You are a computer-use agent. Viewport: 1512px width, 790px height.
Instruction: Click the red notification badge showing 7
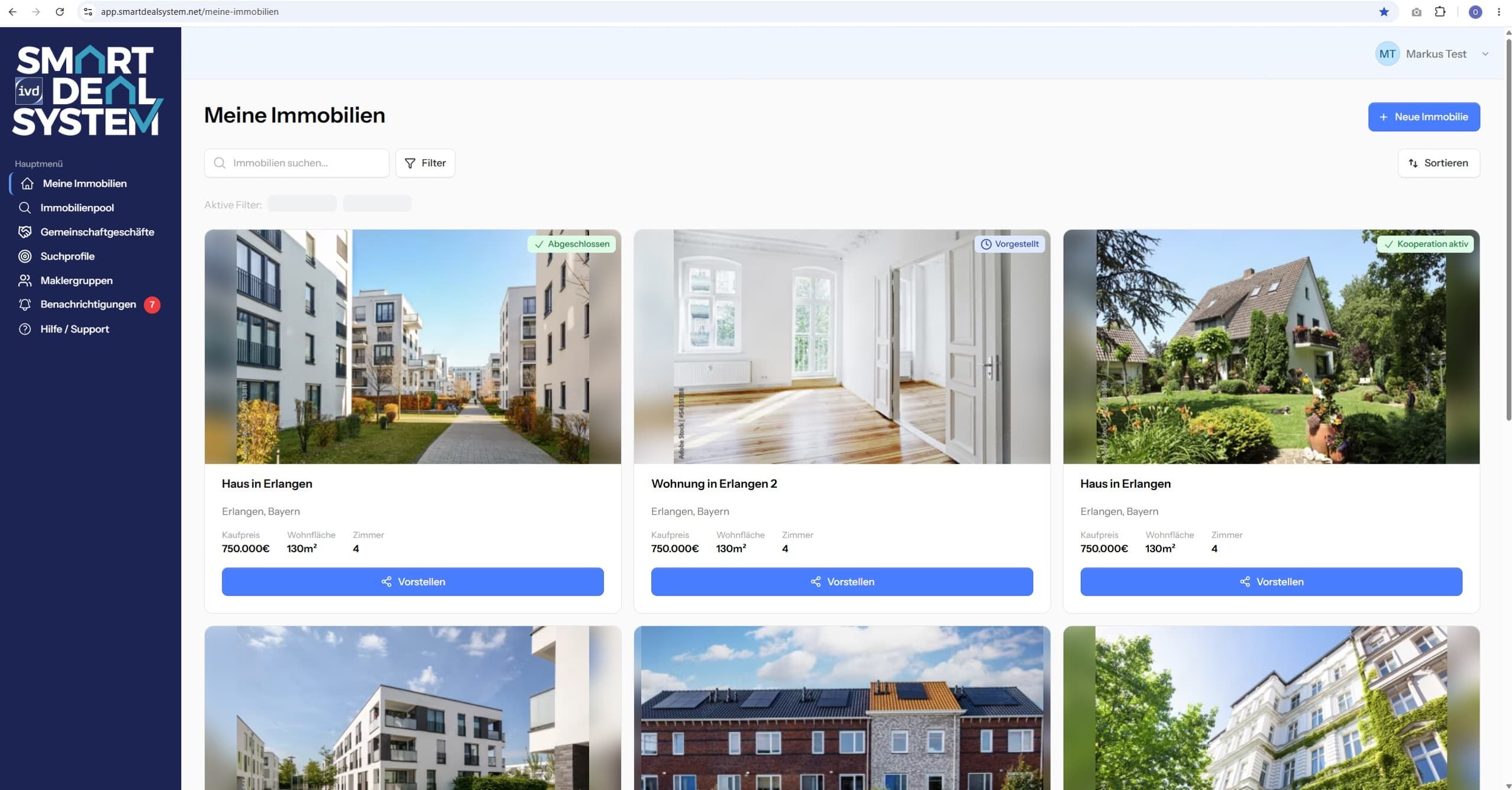(x=152, y=305)
